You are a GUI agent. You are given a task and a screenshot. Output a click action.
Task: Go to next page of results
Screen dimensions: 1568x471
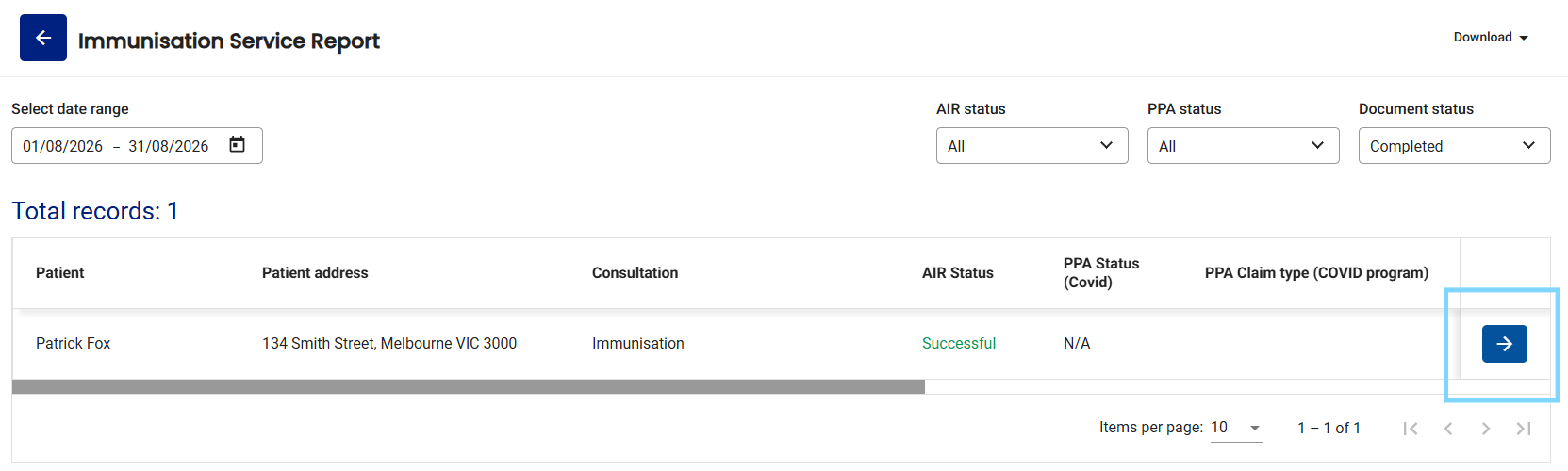(x=1486, y=429)
